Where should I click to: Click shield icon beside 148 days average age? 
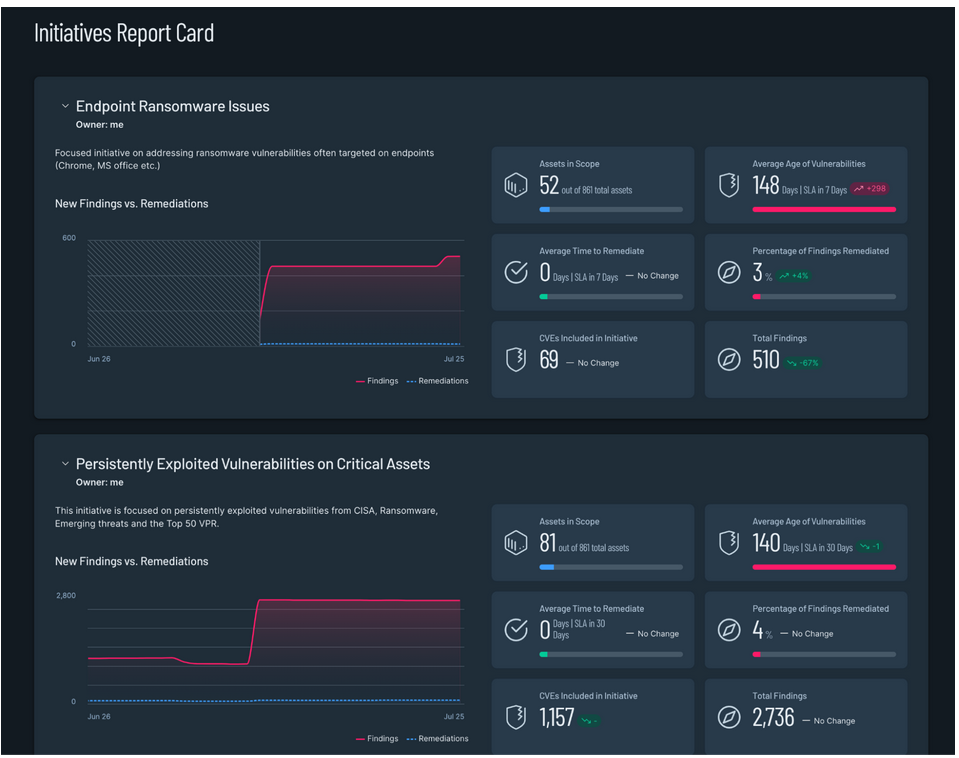728,185
